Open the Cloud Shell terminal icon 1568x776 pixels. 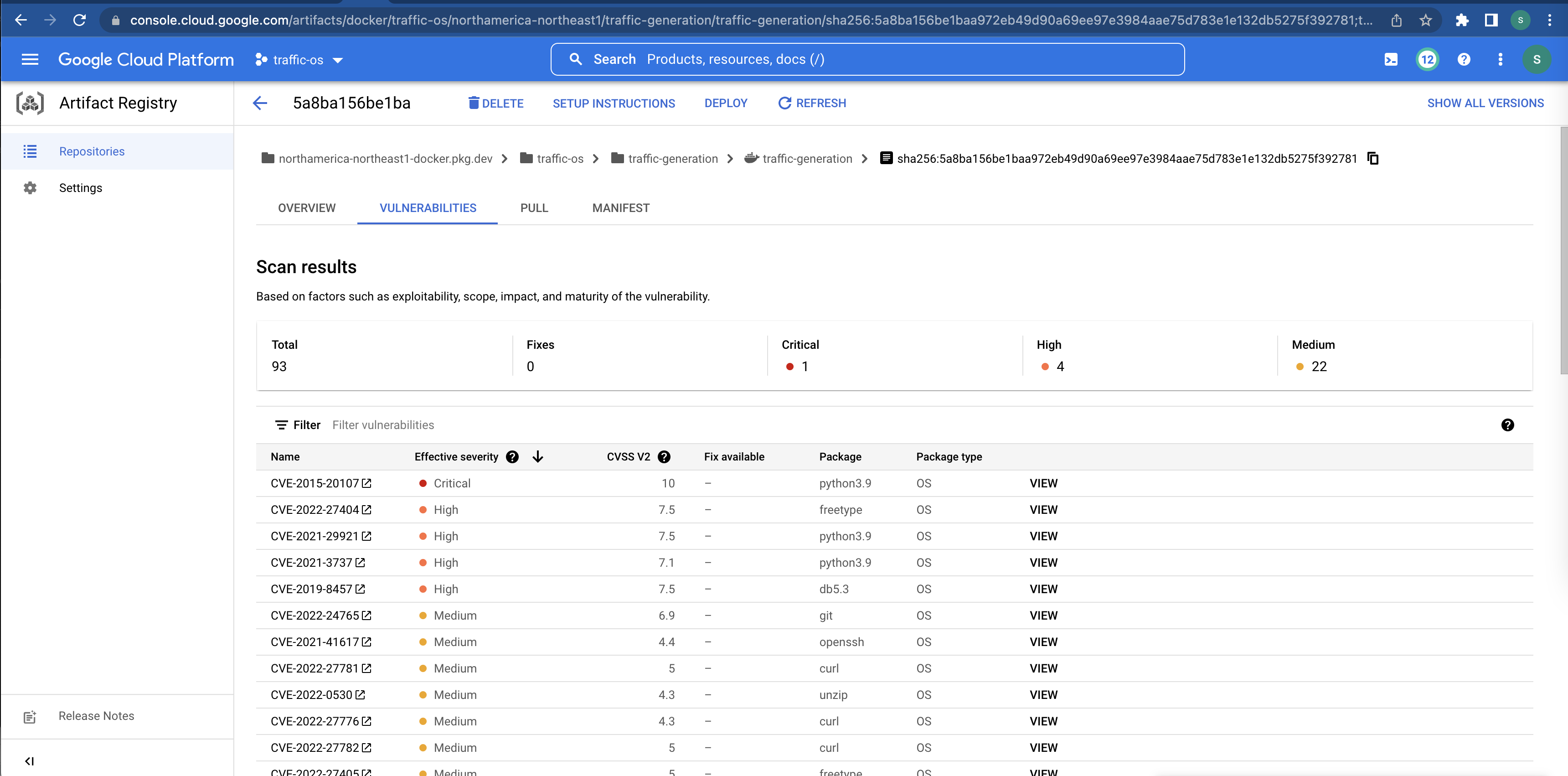pos(1390,60)
